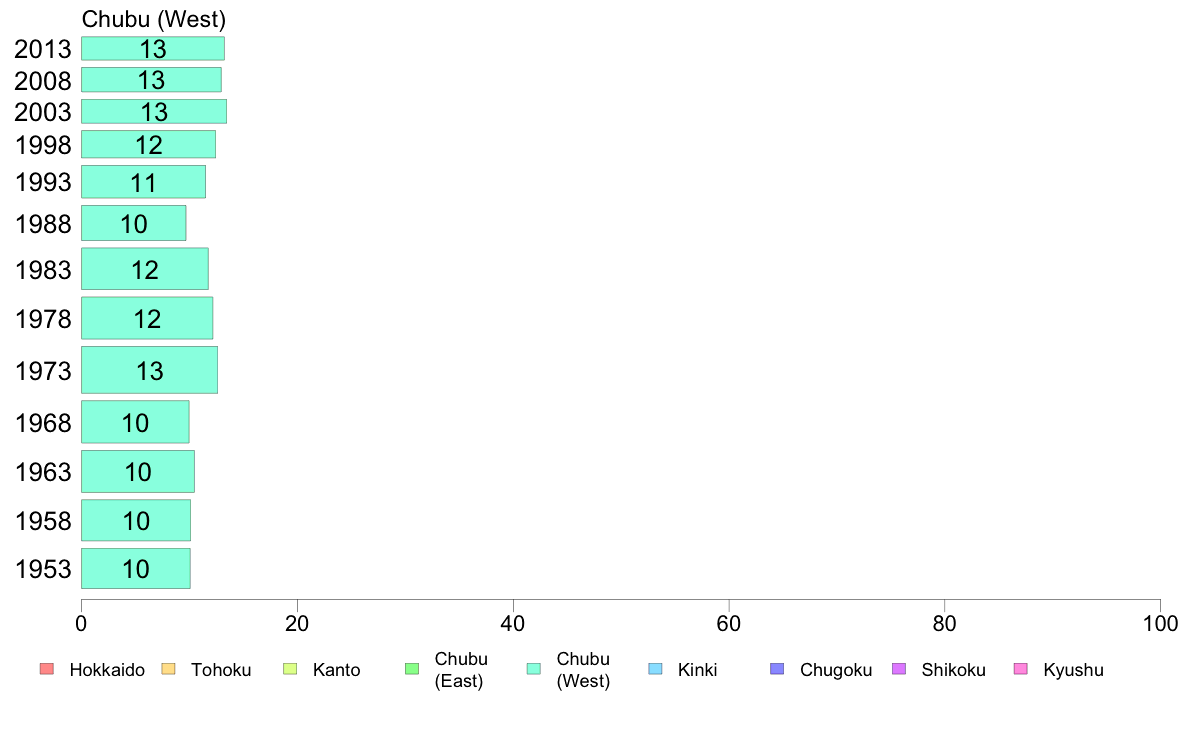
Task: Click the 100 tick on the x-axis
Action: (1160, 623)
